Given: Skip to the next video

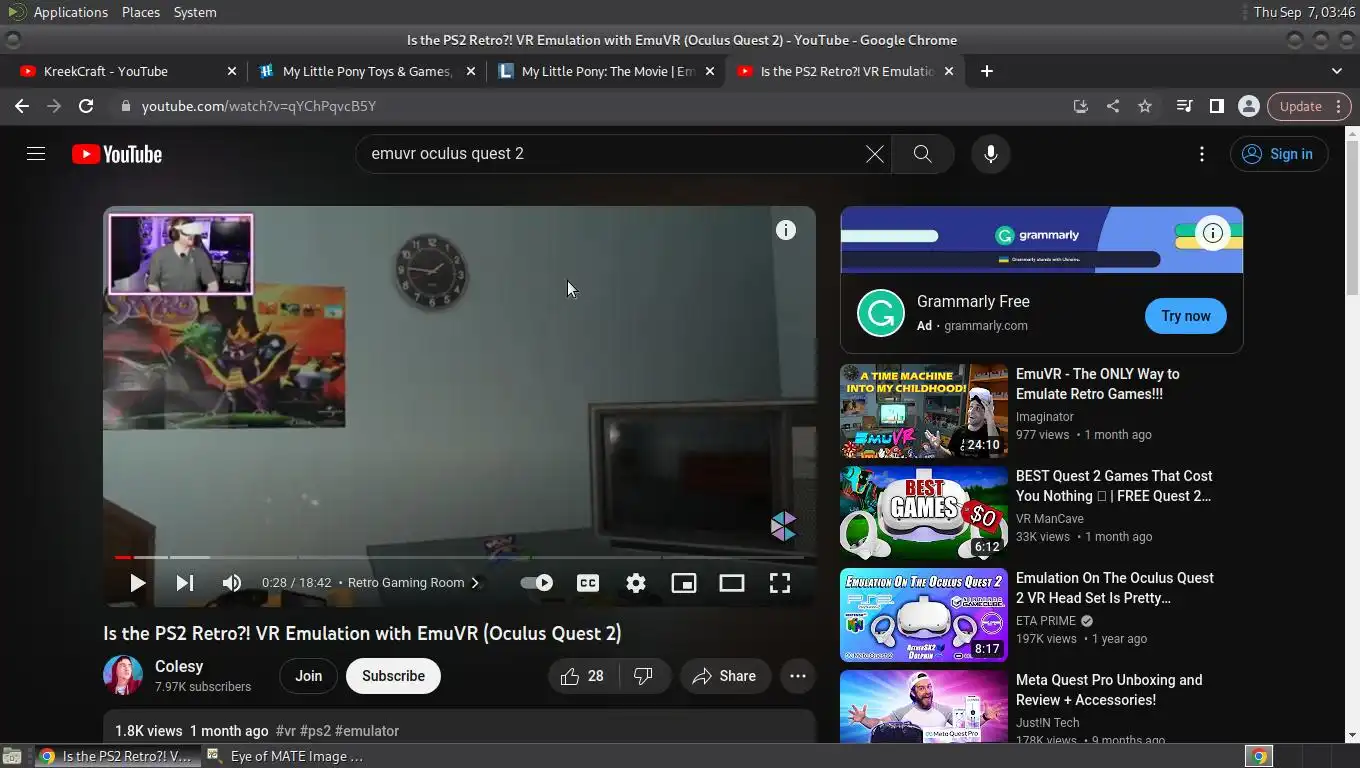Looking at the screenshot, I should 185,583.
